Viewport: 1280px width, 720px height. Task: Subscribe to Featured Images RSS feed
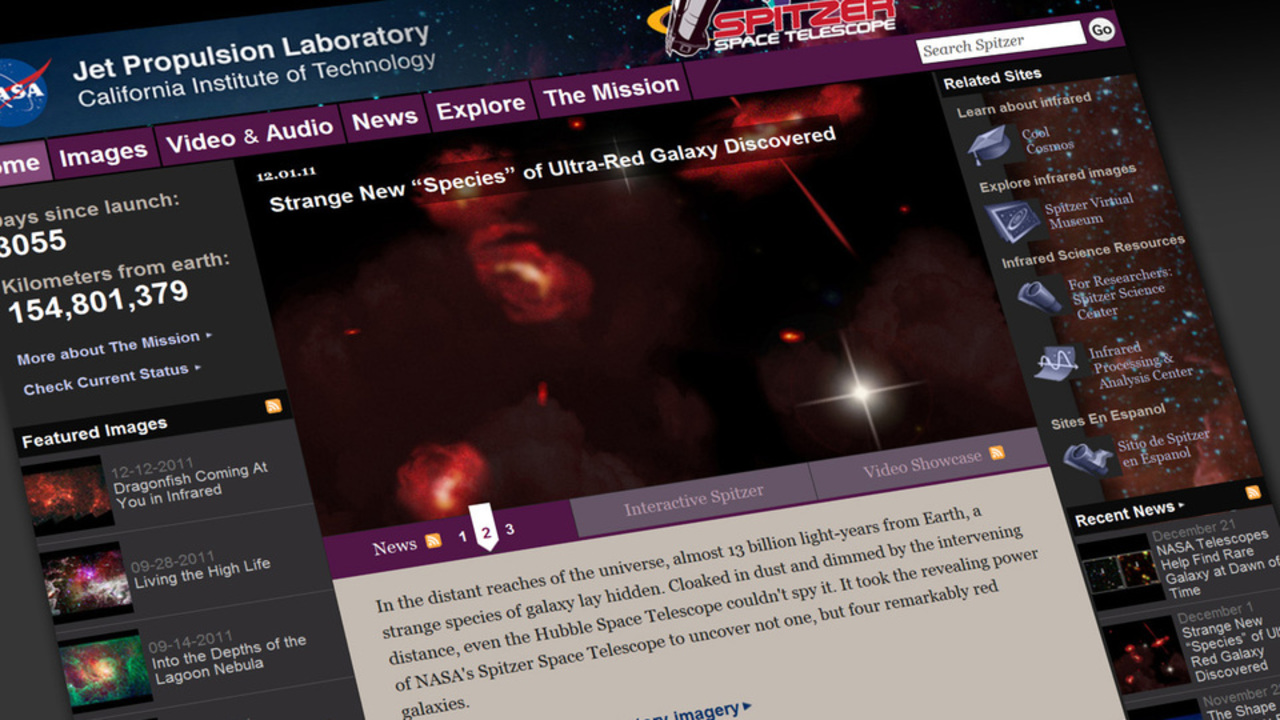[273, 405]
